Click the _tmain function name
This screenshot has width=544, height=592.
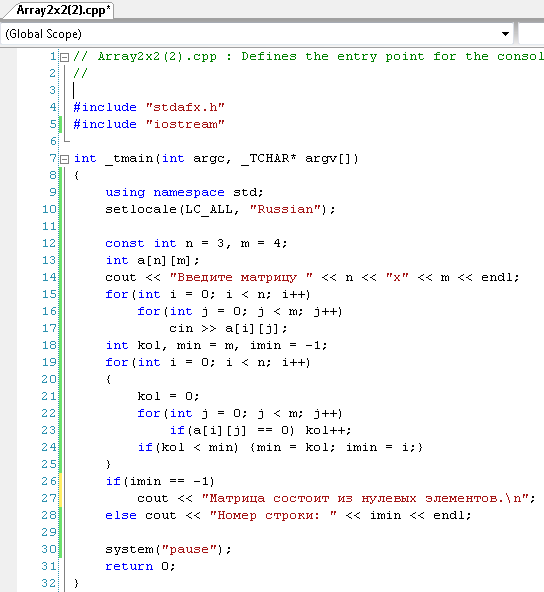[129, 158]
